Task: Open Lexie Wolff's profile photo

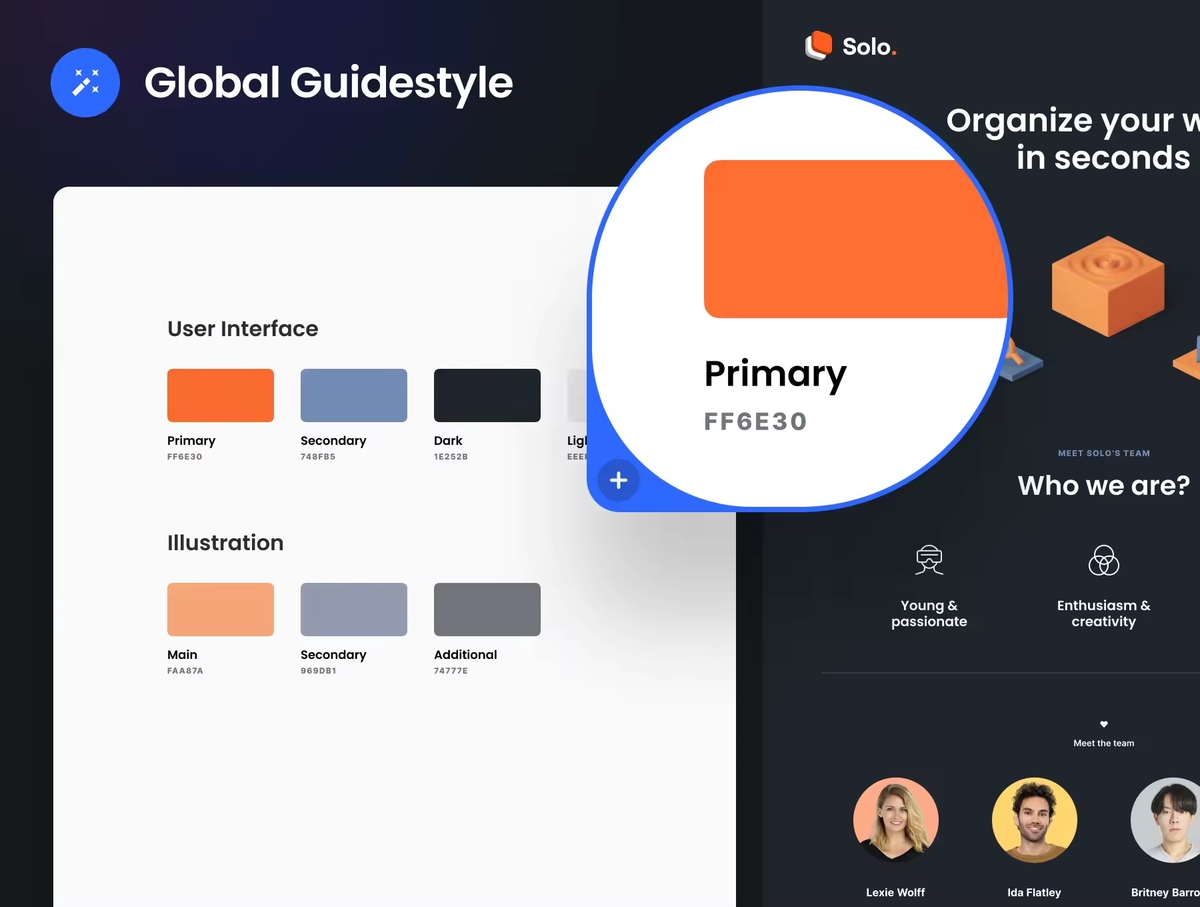Action: click(x=895, y=820)
